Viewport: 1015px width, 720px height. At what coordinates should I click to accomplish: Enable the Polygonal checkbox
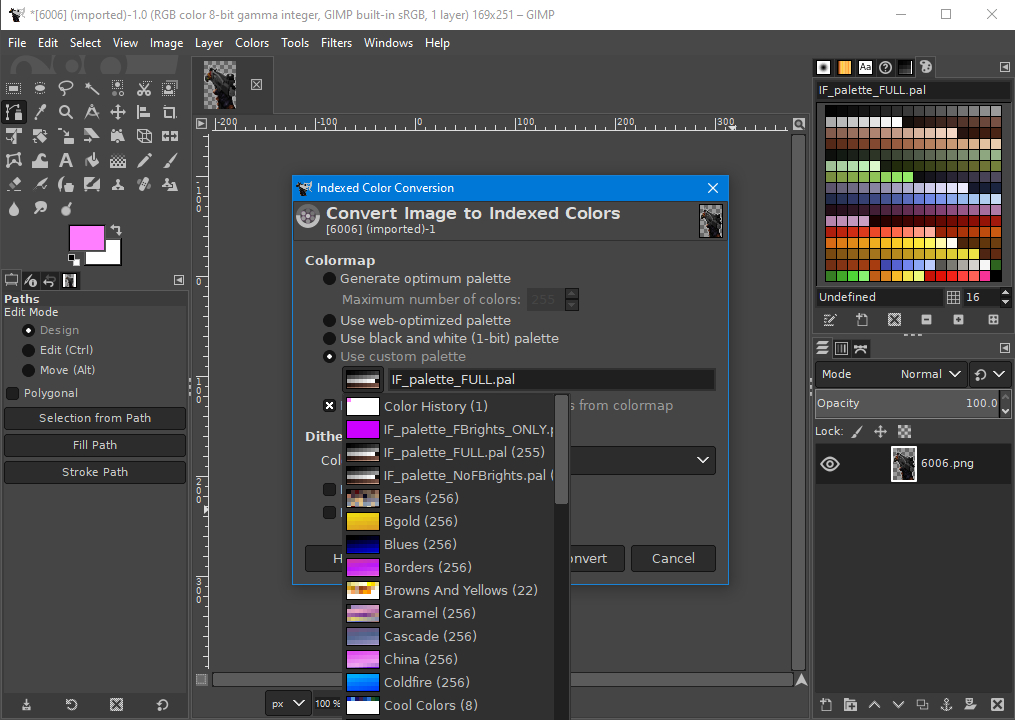click(x=12, y=393)
